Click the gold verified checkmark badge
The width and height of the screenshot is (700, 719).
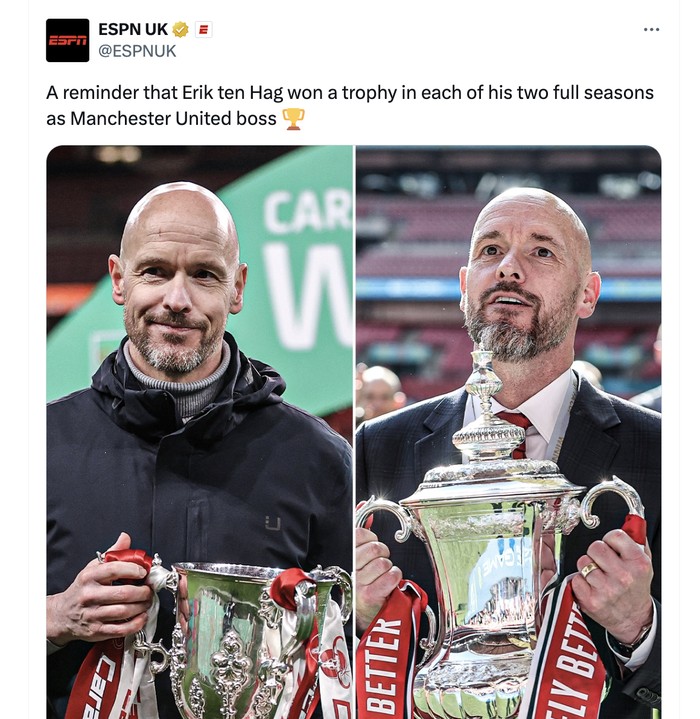coord(180,30)
